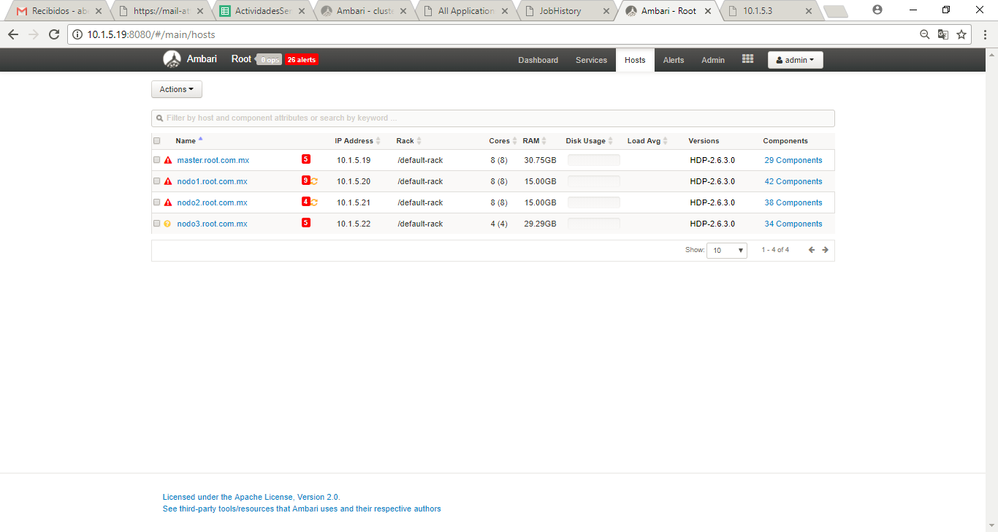
Task: Open the Chrome three-dot menu
Action: tap(985, 34)
